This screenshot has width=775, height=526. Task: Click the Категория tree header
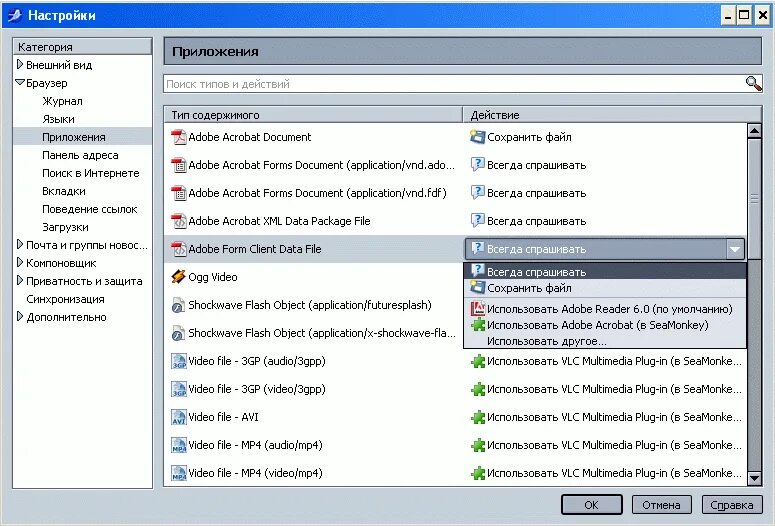point(82,46)
